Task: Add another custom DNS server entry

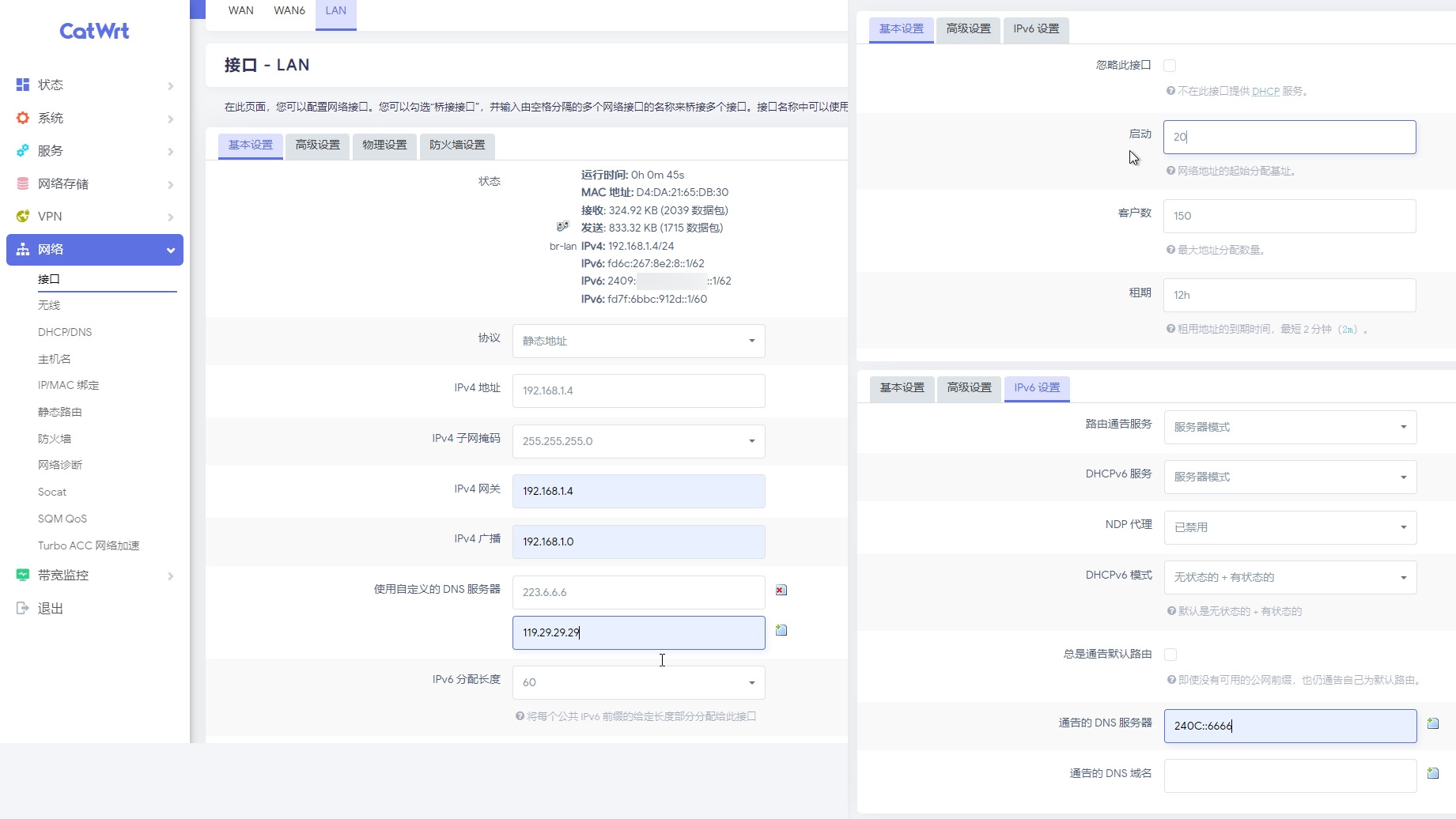Action: (781, 630)
